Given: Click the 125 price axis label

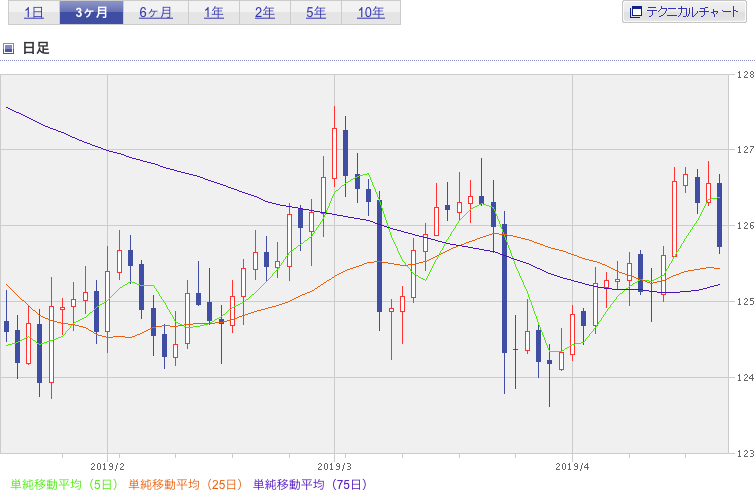Looking at the screenshot, I should pyautogui.click(x=745, y=302).
